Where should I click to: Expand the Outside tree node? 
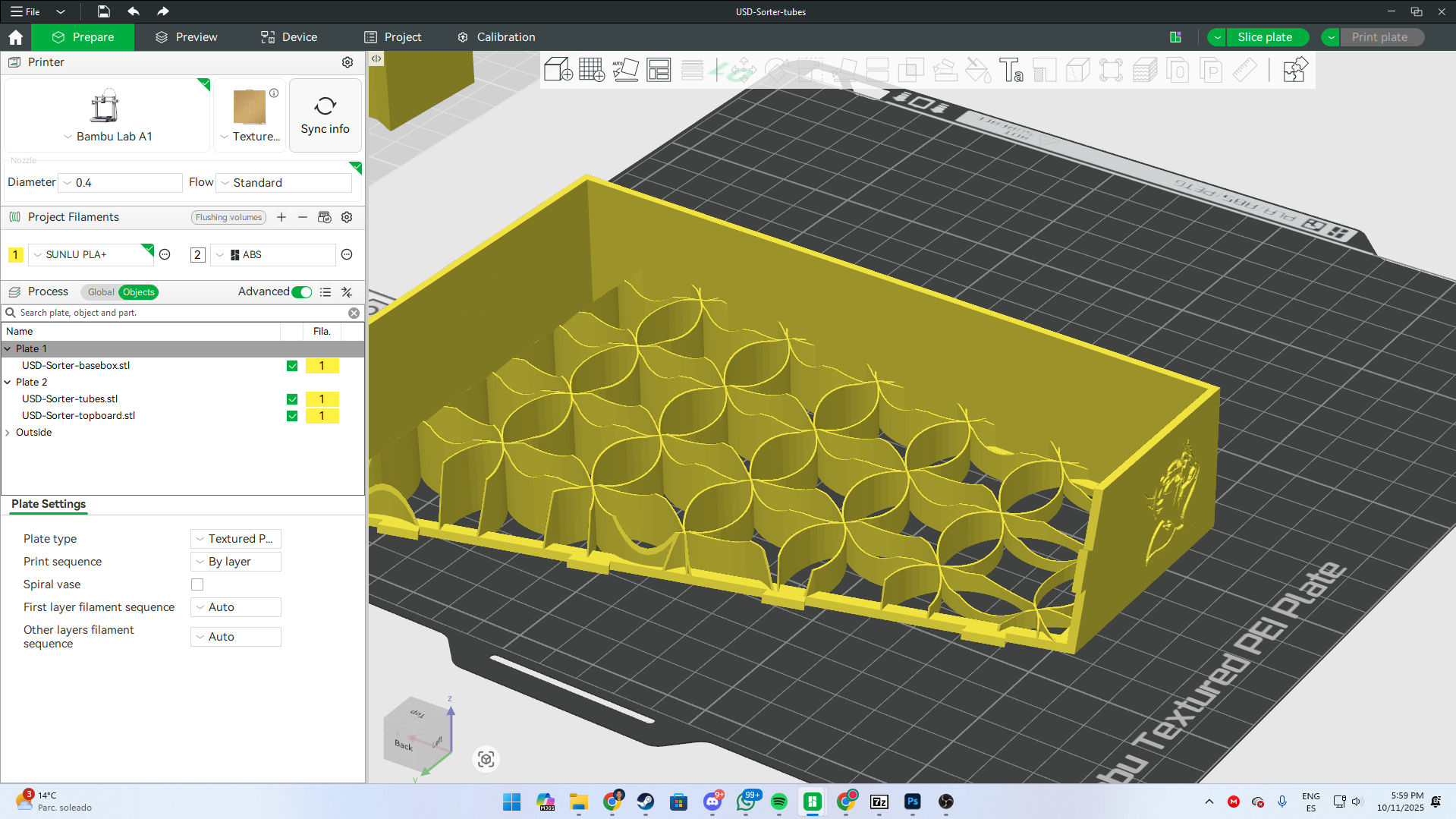(8, 433)
